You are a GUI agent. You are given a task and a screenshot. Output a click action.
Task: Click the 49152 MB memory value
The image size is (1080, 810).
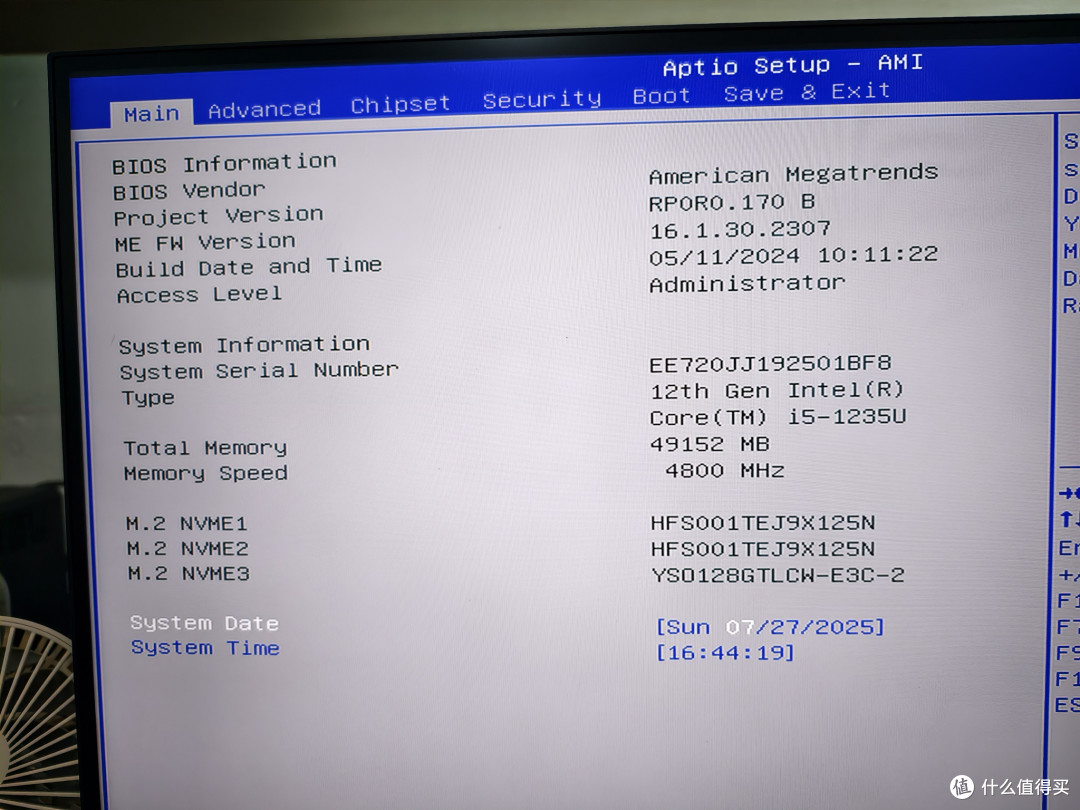710,444
